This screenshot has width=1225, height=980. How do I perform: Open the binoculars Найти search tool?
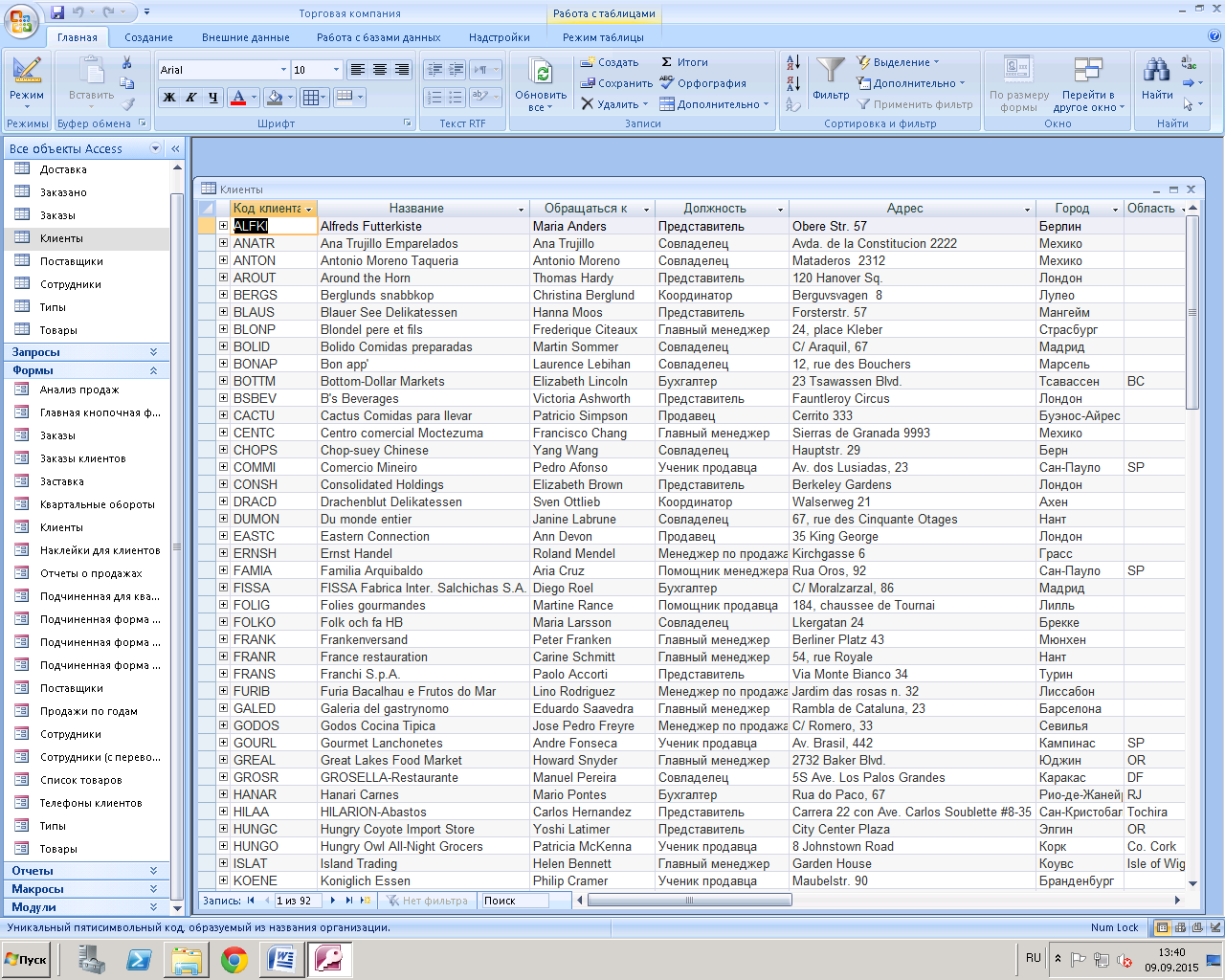pyautogui.click(x=1157, y=78)
